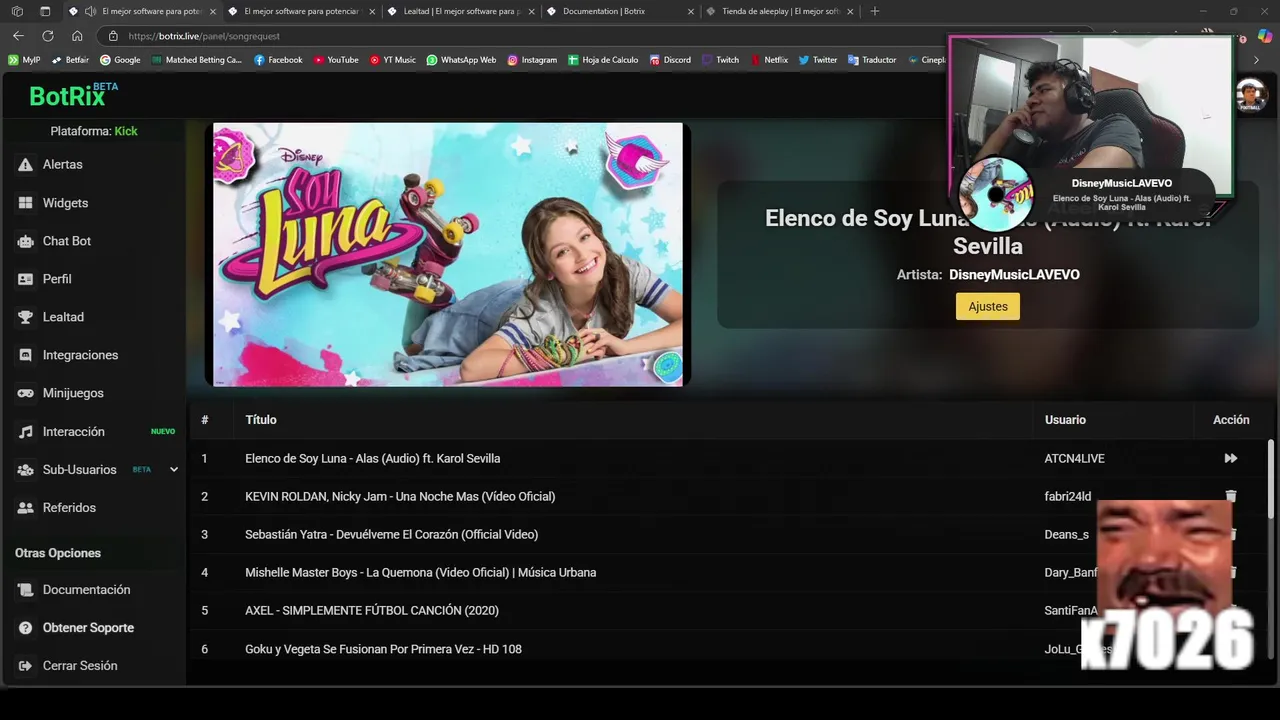
Task: Open a new browser tab
Action: point(875,11)
